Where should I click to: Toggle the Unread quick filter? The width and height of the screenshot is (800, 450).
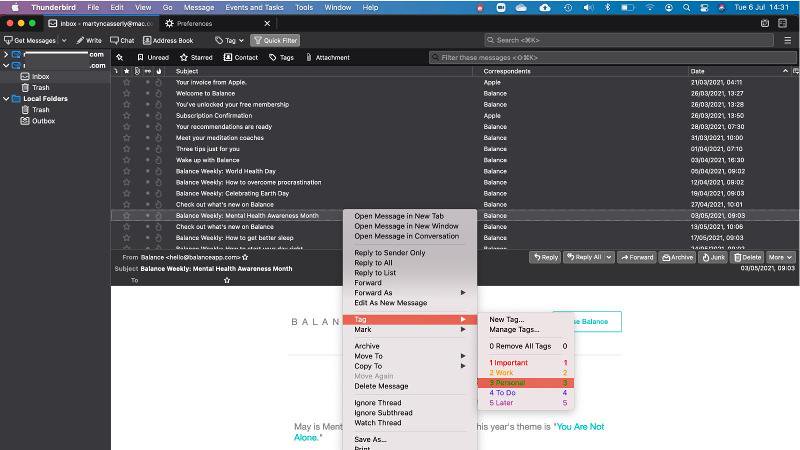pyautogui.click(x=153, y=58)
